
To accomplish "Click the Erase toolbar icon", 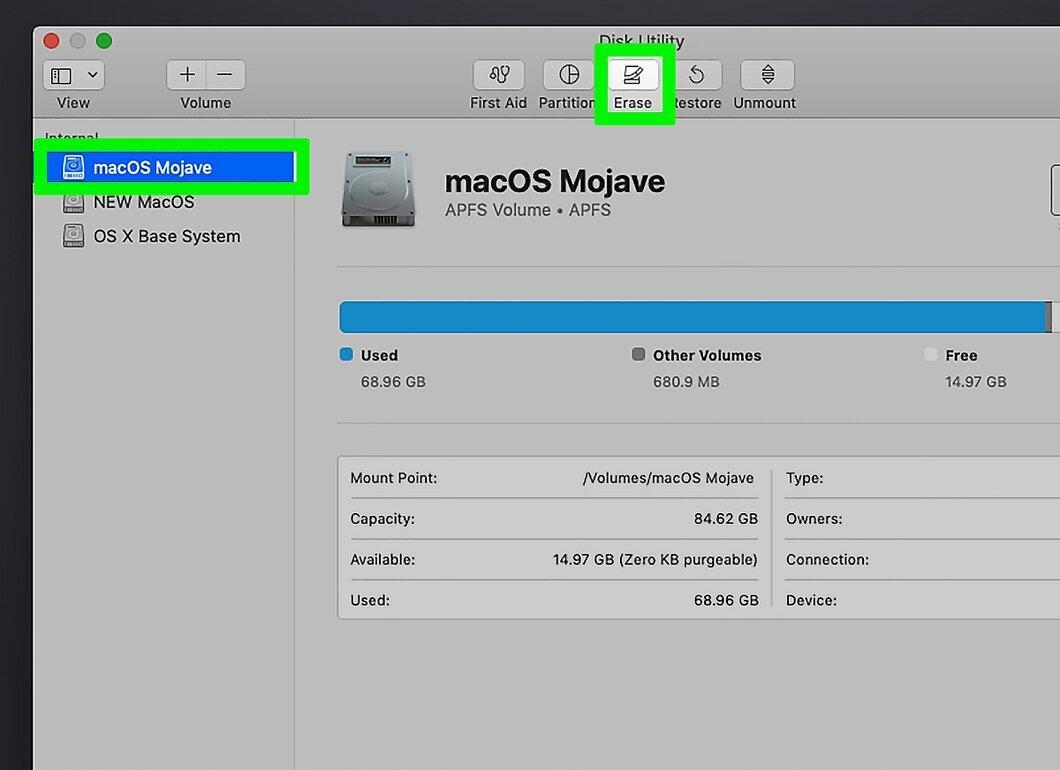I will (633, 75).
